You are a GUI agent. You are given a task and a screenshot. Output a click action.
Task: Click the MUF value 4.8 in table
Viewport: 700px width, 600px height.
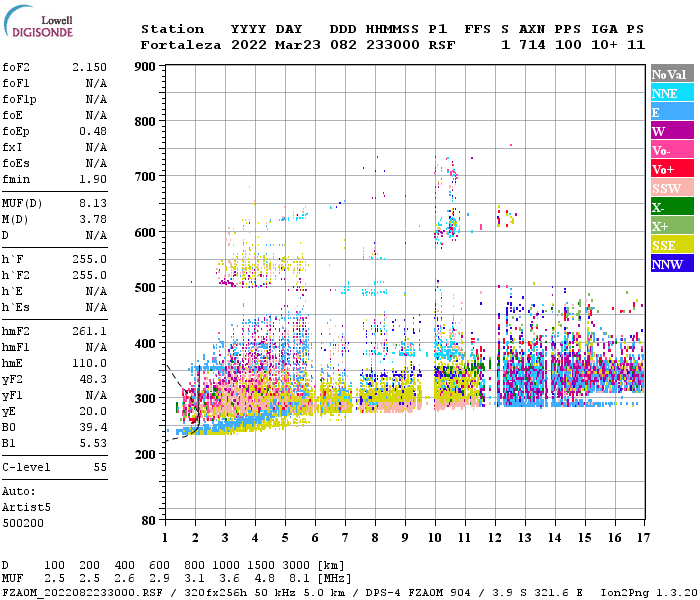[x=264, y=579]
